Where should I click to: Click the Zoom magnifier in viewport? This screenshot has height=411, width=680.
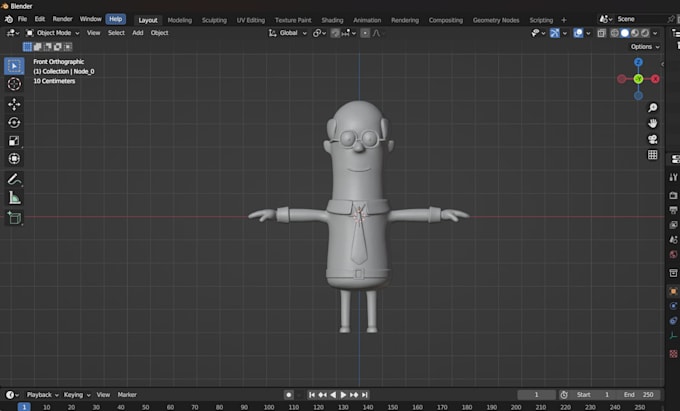(x=652, y=108)
